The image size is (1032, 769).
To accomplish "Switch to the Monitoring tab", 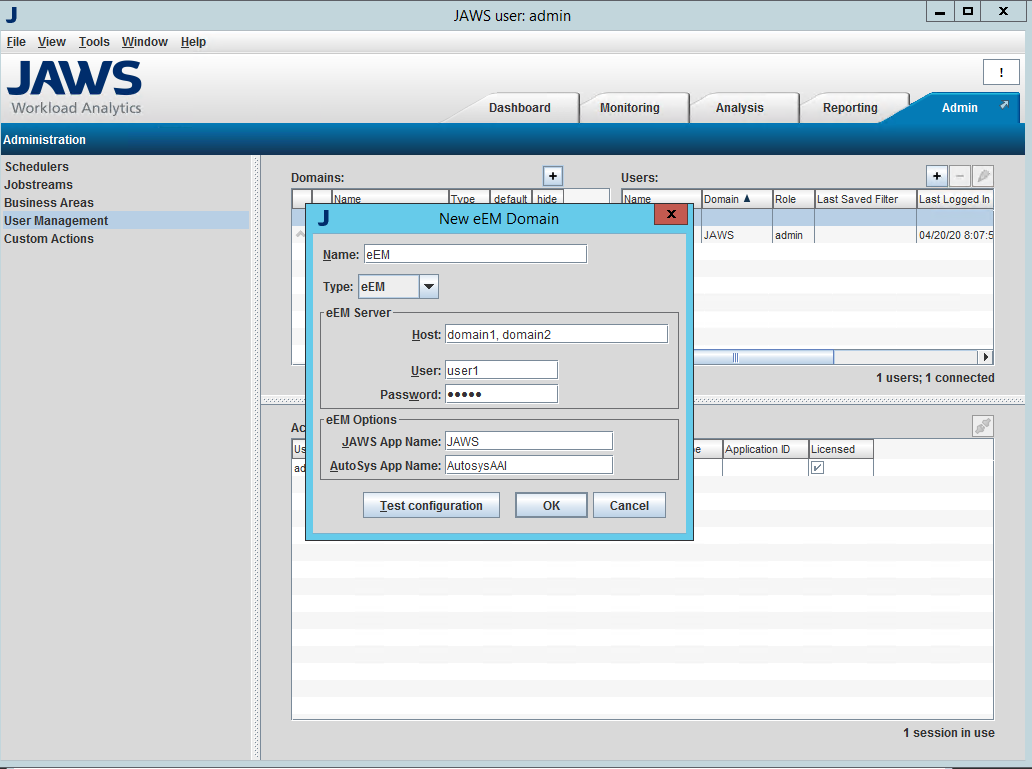I will pyautogui.click(x=629, y=108).
